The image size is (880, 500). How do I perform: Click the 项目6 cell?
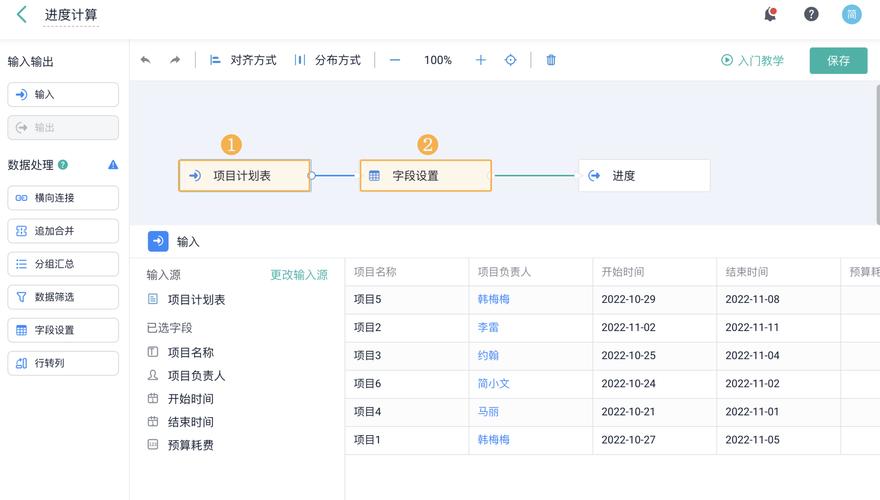click(407, 384)
